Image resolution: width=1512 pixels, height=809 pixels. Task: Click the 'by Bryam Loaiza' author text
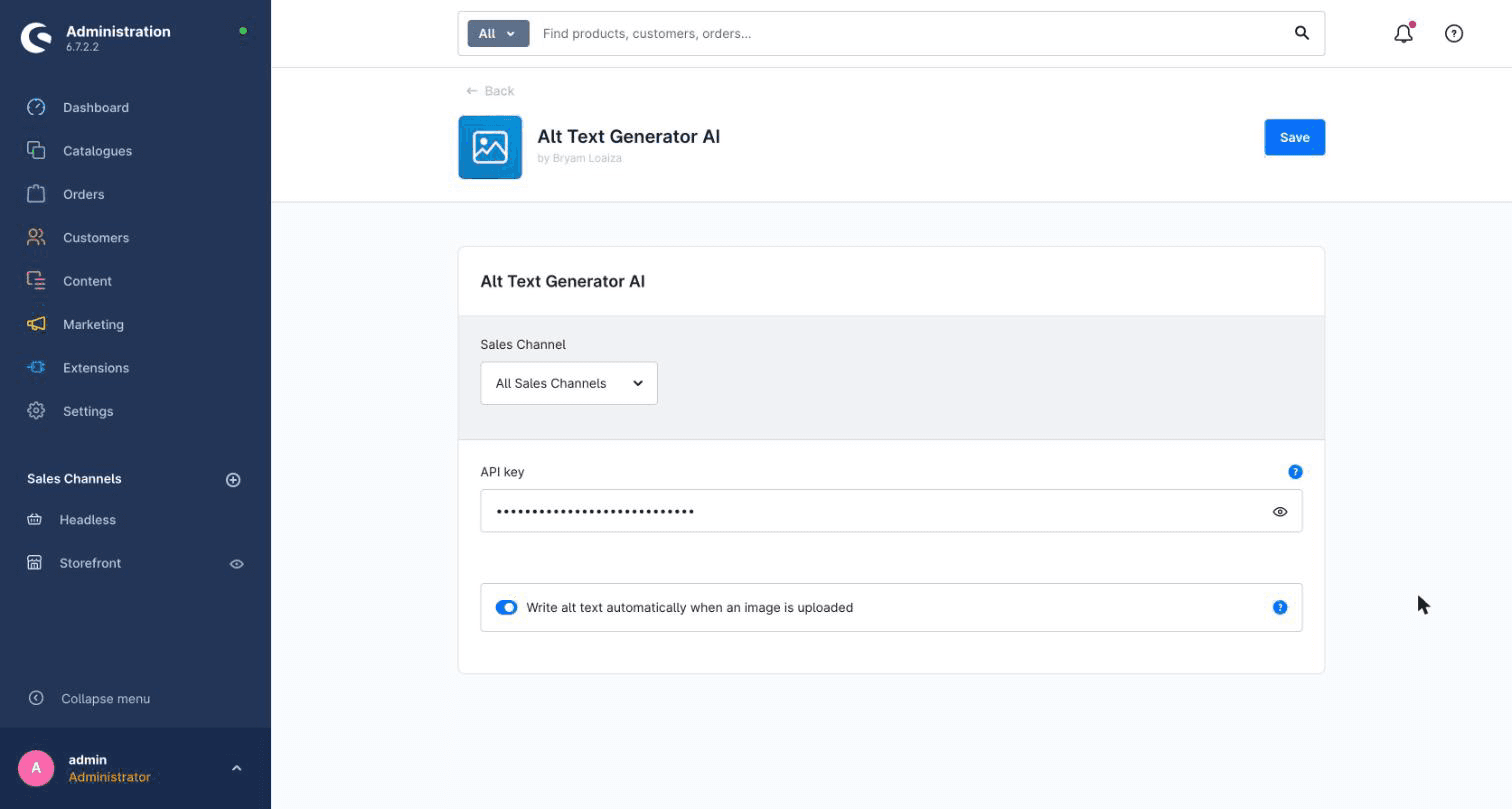coord(580,158)
